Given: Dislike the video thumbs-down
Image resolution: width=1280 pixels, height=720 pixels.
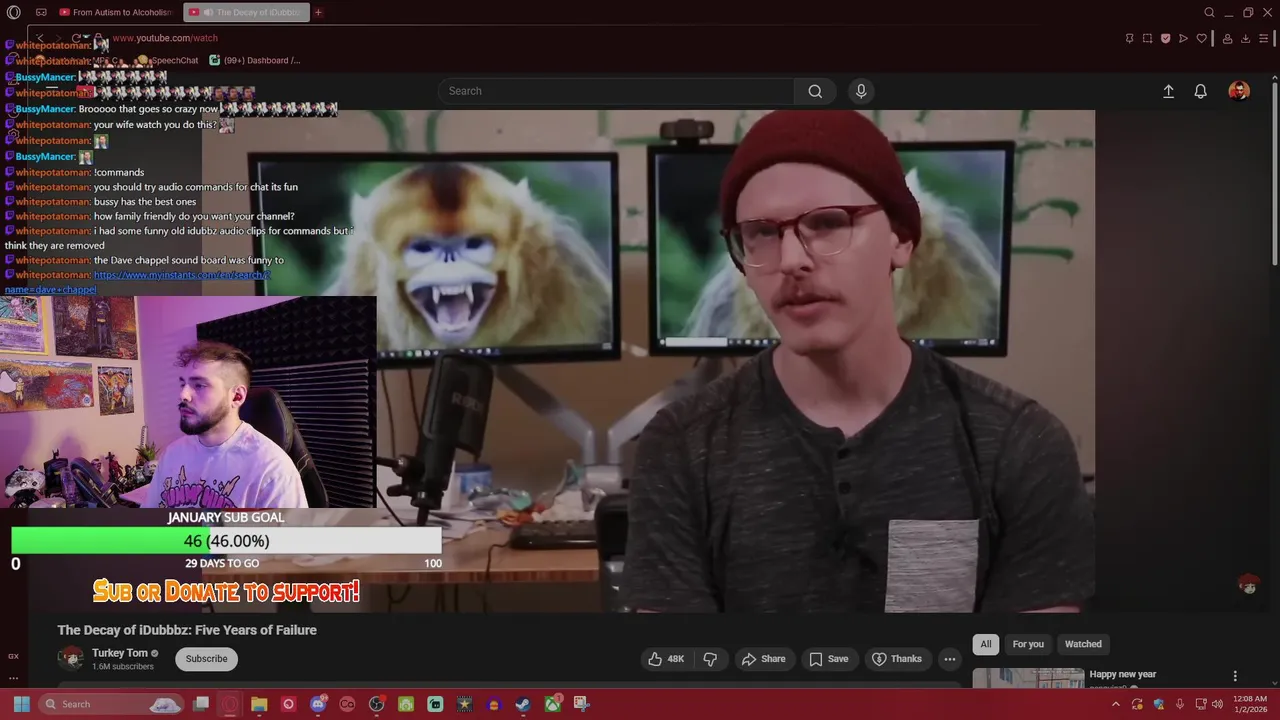Looking at the screenshot, I should 710,659.
